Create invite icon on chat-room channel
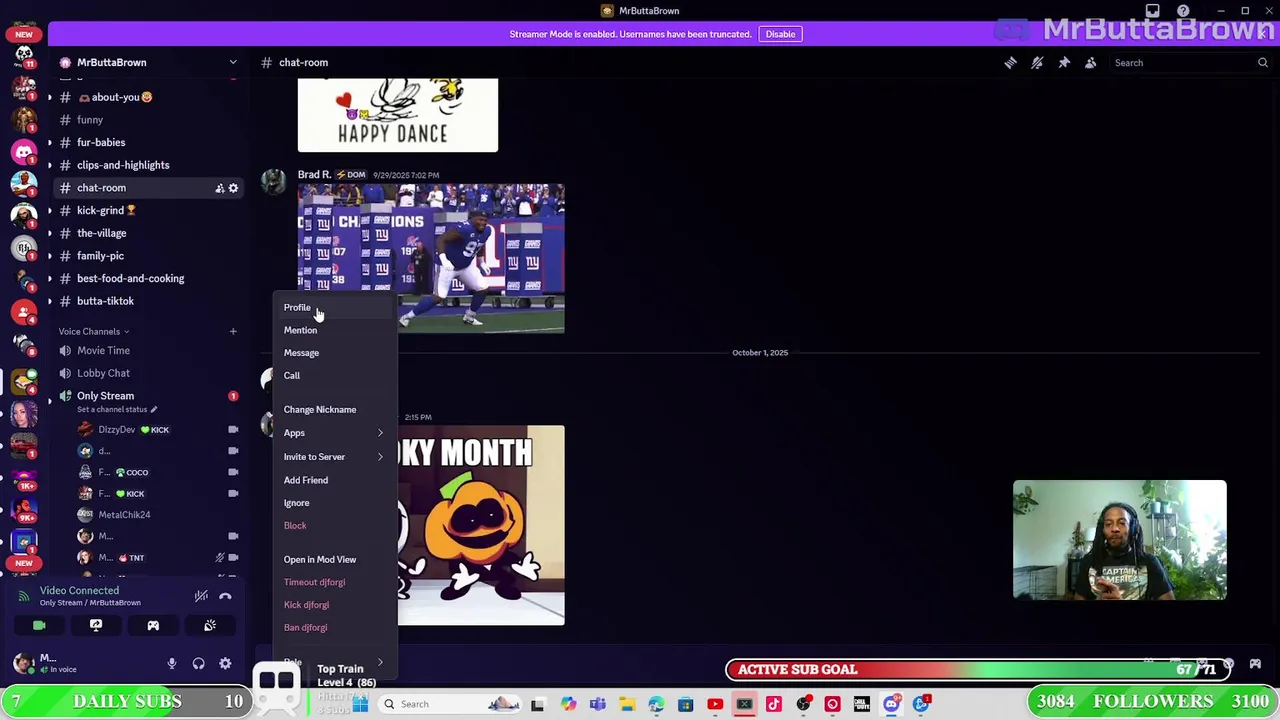The width and height of the screenshot is (1280, 720). 219,188
